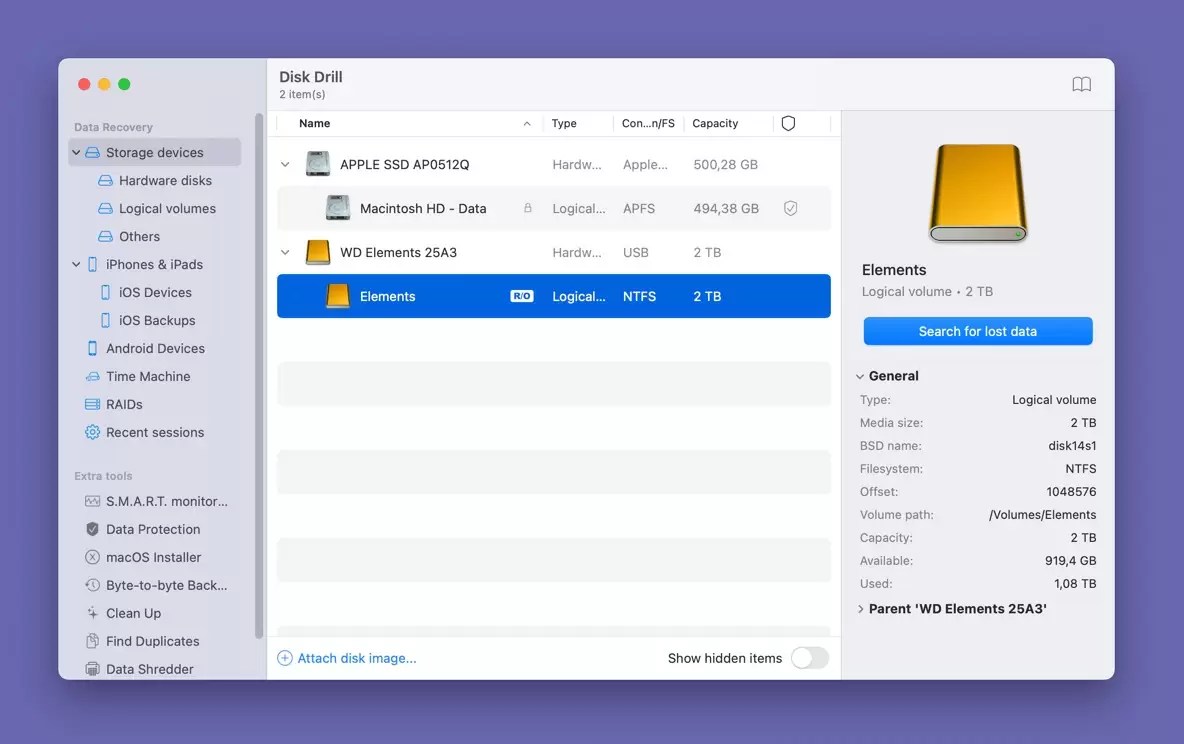Open Data Shredder tool

(x=150, y=668)
